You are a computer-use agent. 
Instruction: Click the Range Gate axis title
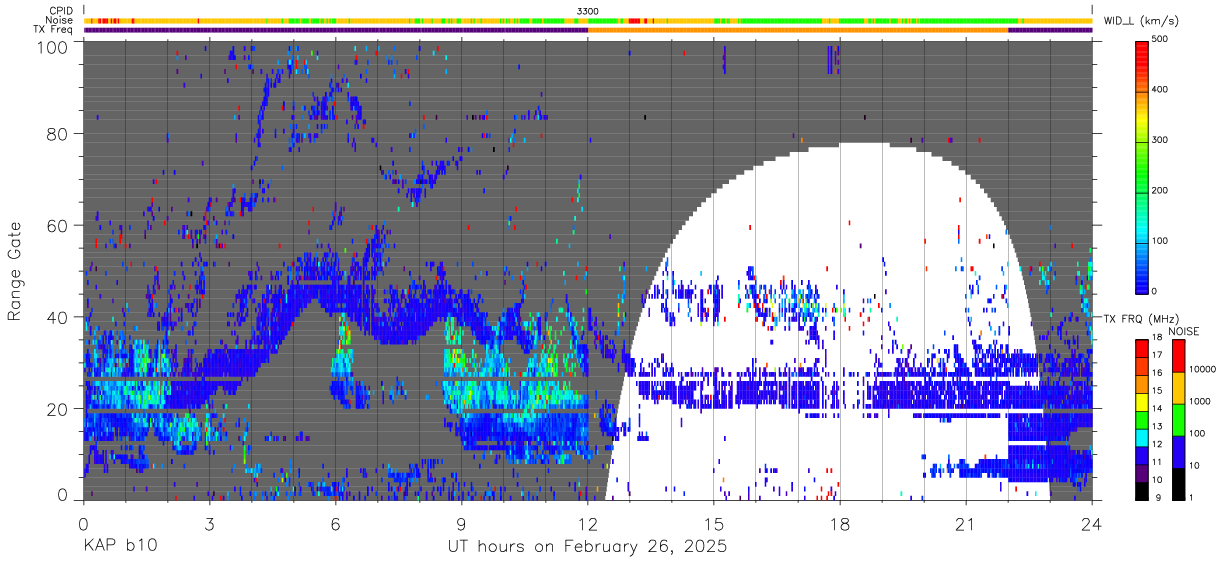click(16, 271)
